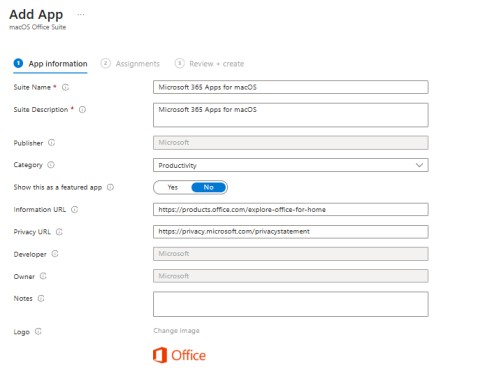Image resolution: width=499 pixels, height=386 pixels.
Task: Click info icon next to Developer
Action: pyautogui.click(x=55, y=254)
